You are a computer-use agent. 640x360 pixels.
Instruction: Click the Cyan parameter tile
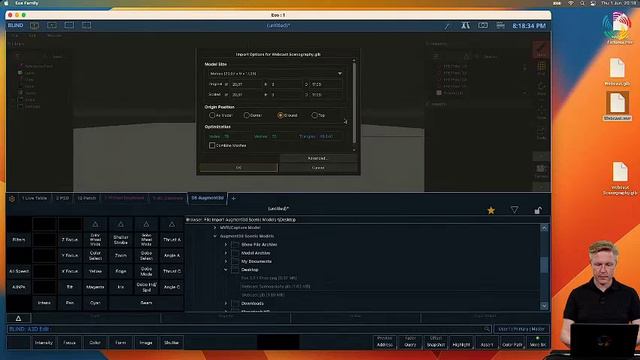coord(95,303)
